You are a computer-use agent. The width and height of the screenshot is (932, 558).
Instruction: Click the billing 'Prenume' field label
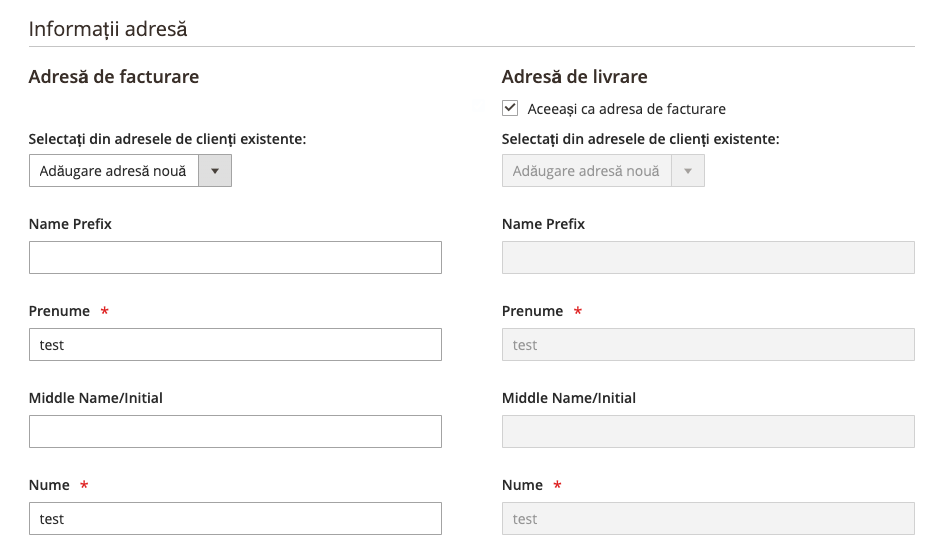(59, 311)
